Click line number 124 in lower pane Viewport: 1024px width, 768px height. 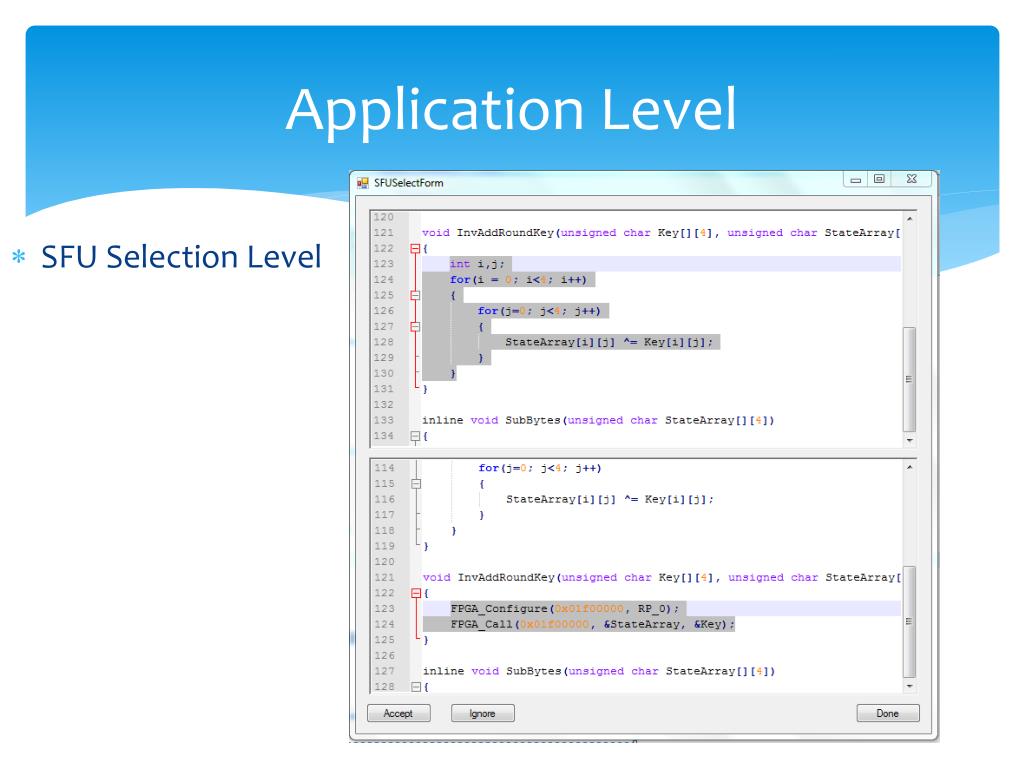[385, 624]
